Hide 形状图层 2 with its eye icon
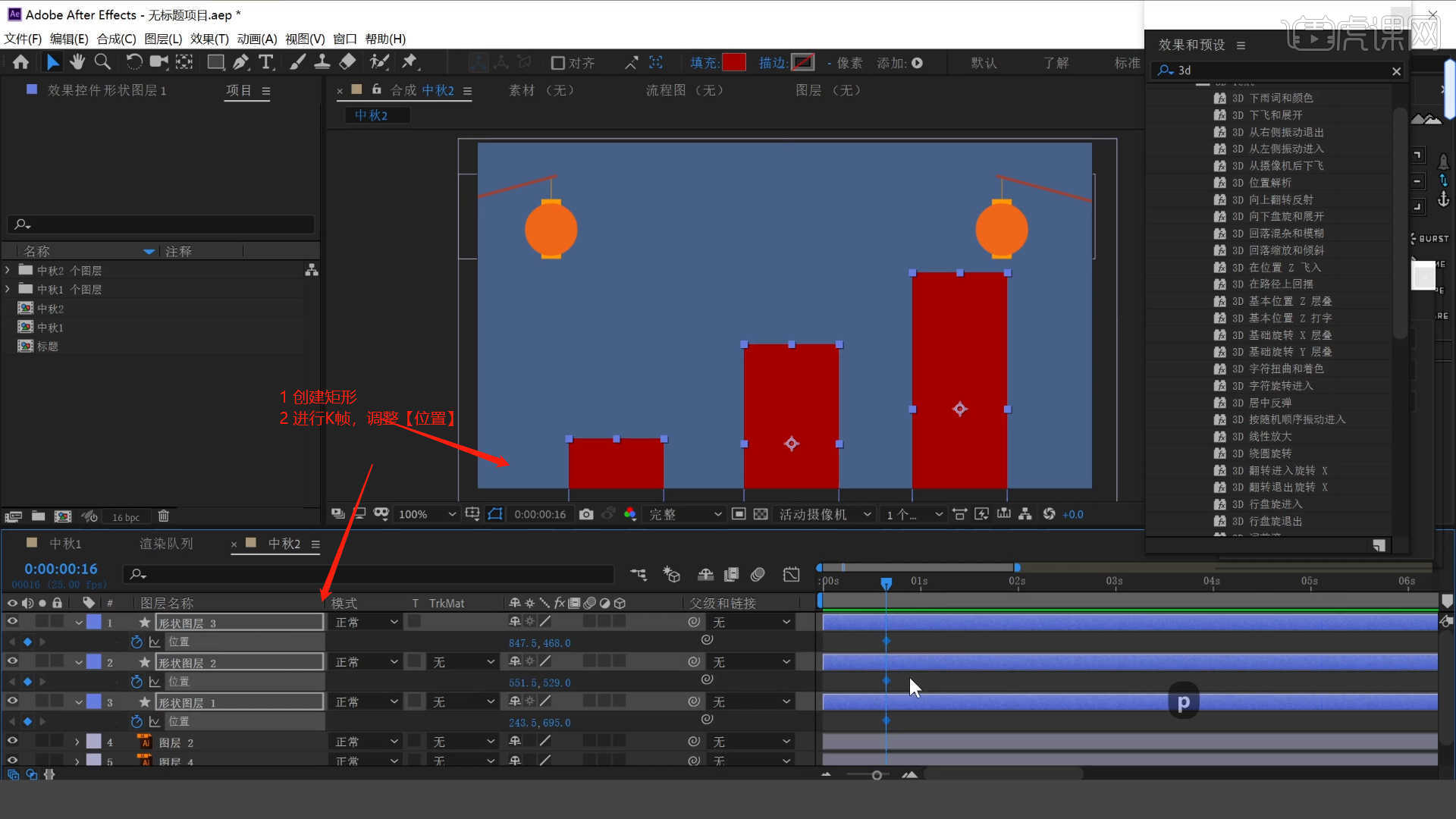The width and height of the screenshot is (1456, 819). 12,661
